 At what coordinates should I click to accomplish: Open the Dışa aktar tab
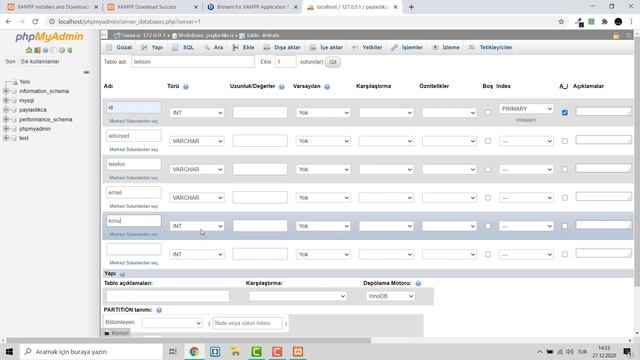tap(282, 47)
